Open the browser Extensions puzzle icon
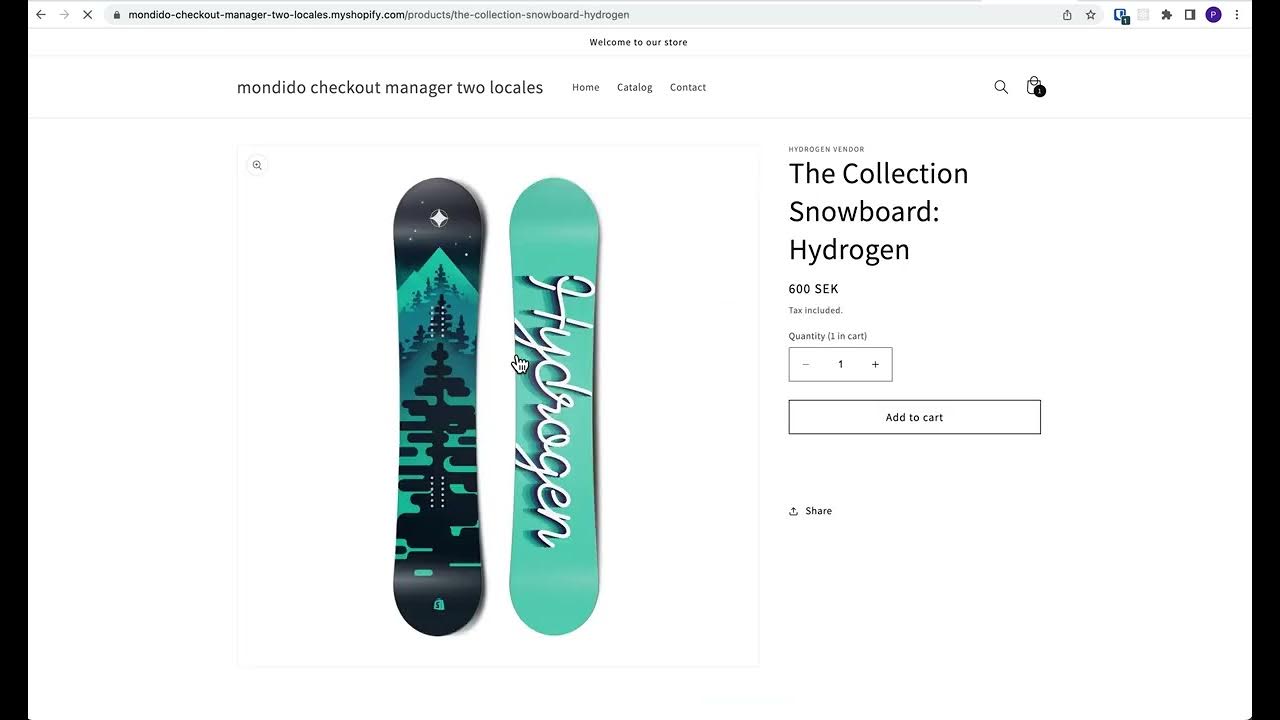Screen dimensions: 1280x720 tap(1166, 15)
